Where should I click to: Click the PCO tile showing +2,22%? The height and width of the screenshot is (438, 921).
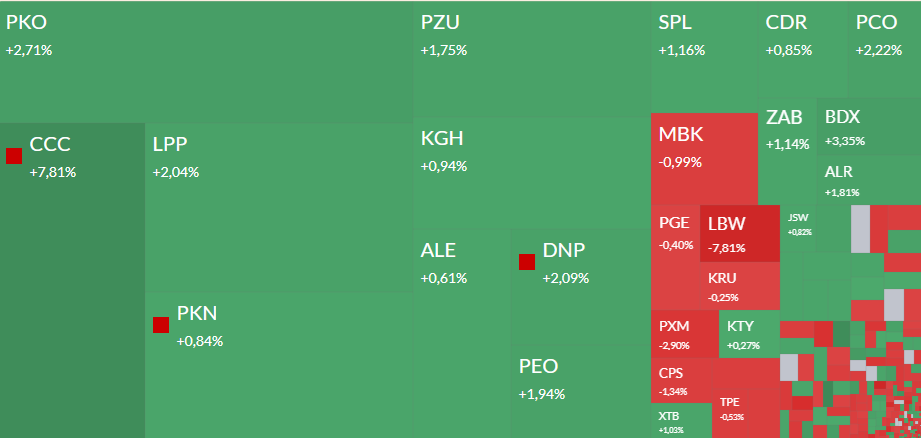click(884, 50)
